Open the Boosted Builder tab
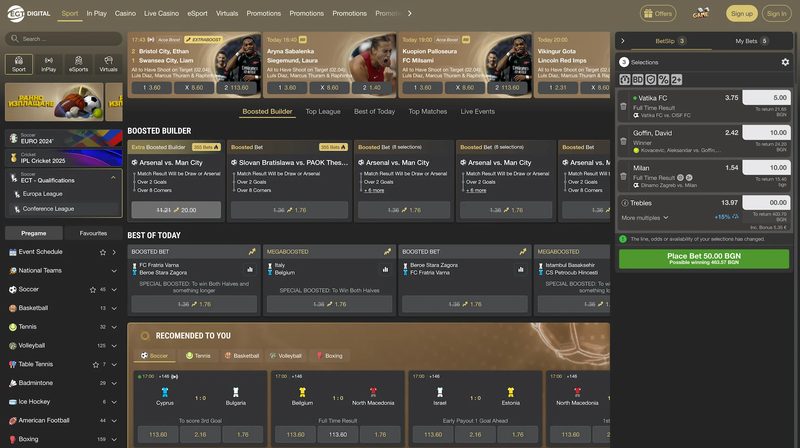Viewport: 800px width, 448px height. click(x=267, y=111)
